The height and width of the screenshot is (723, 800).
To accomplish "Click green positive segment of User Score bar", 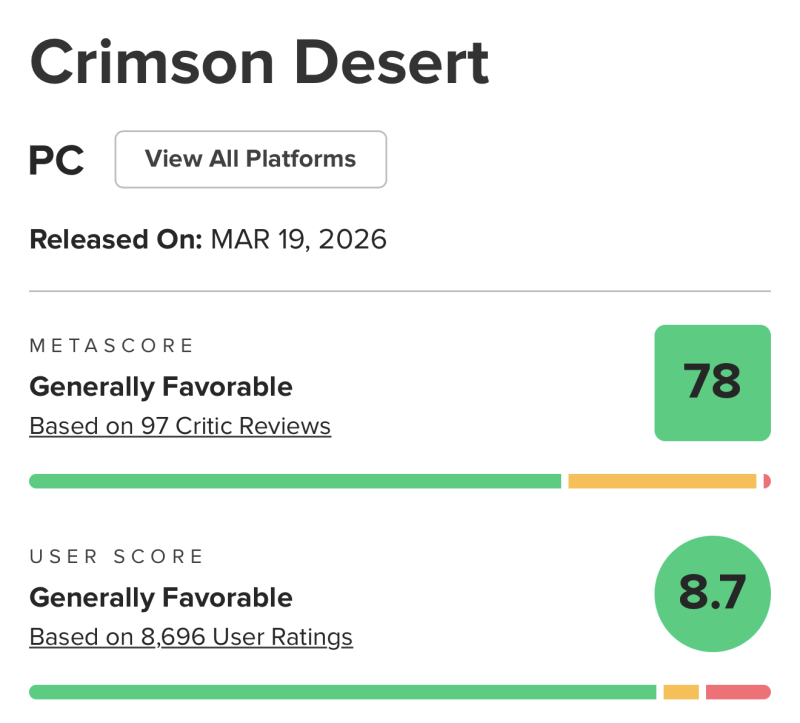I will click(342, 692).
